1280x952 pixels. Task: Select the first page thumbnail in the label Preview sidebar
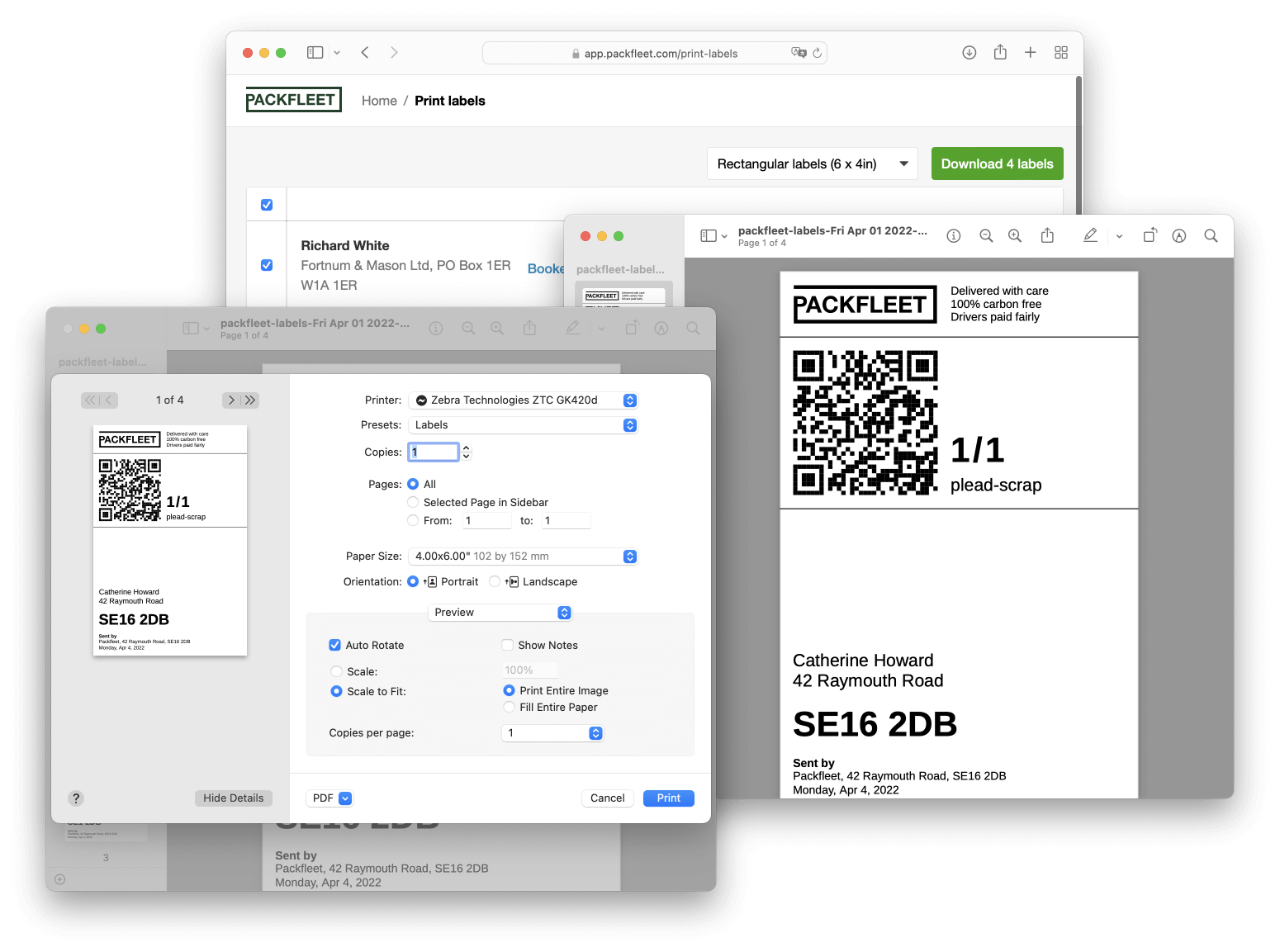[x=624, y=295]
